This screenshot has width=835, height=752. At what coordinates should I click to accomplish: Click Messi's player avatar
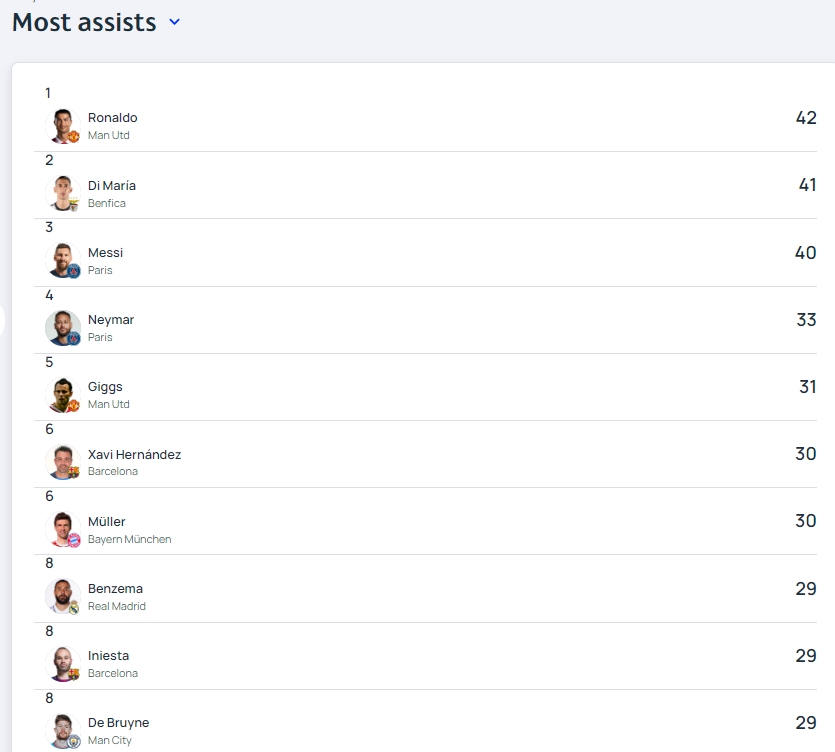62,260
